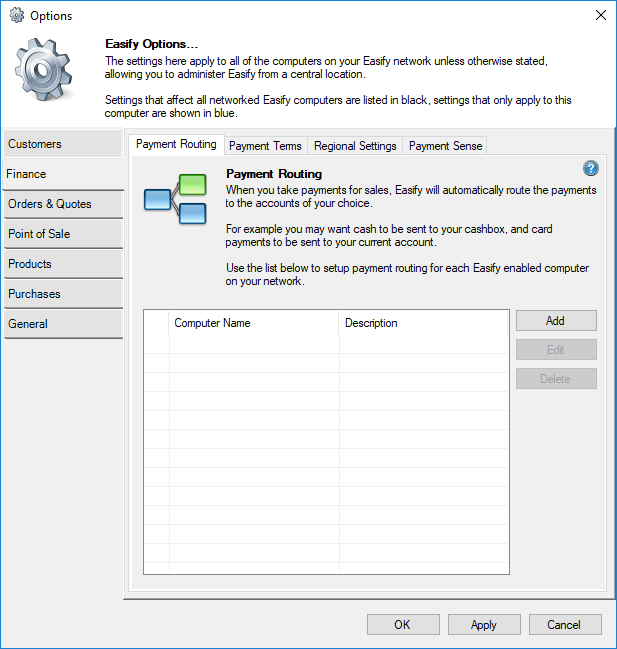The height and width of the screenshot is (649, 617).
Task: Click the Payment Routing diagram icon
Action: tap(174, 198)
